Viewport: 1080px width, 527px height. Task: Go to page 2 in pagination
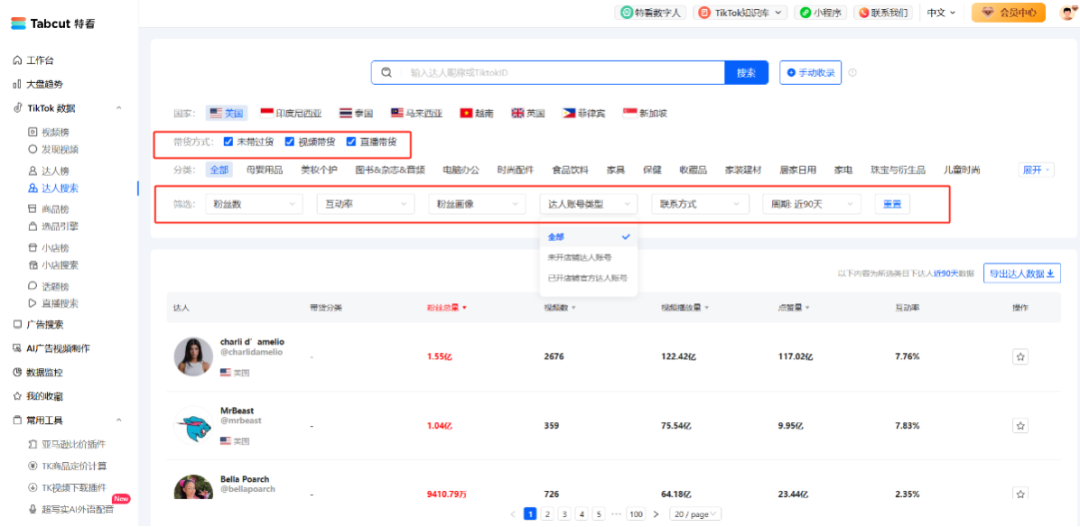coord(547,514)
